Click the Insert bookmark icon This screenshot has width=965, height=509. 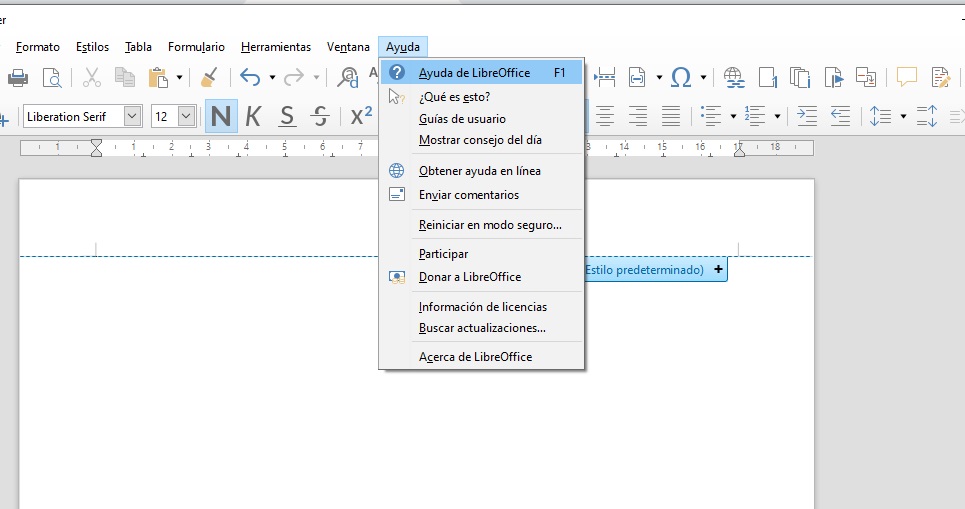(833, 78)
